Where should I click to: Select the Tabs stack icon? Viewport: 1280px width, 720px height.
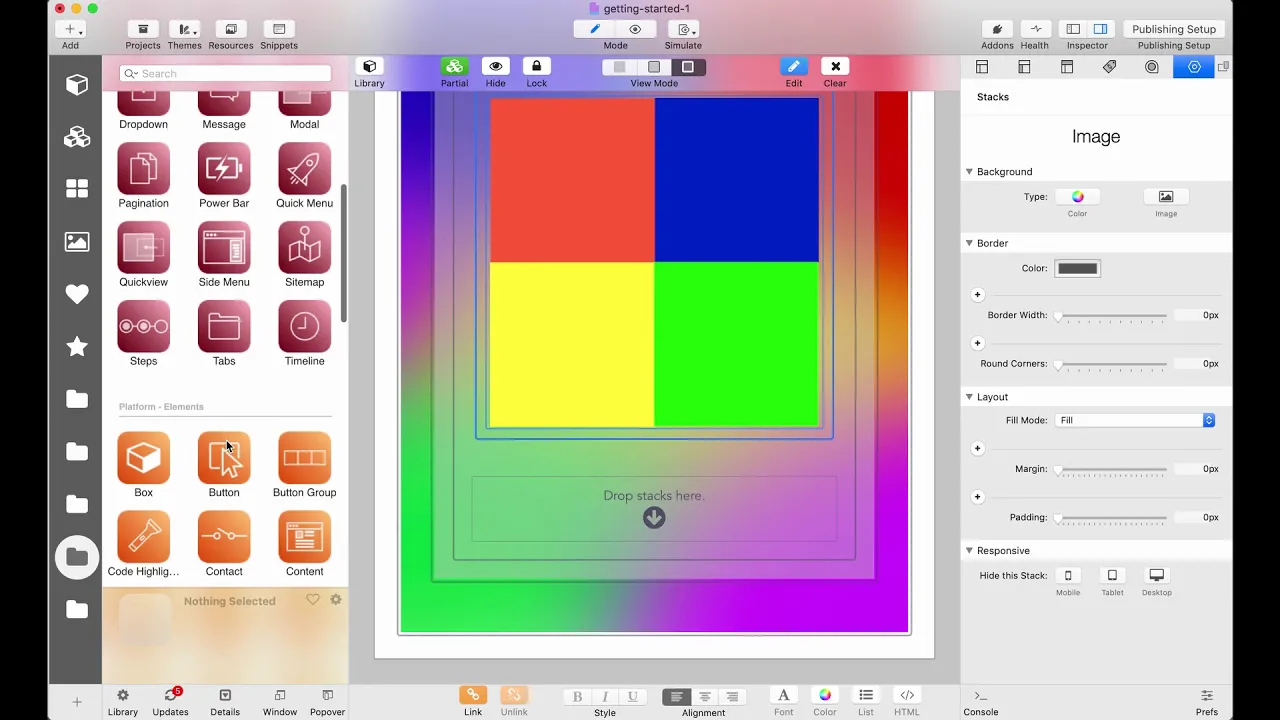point(224,326)
